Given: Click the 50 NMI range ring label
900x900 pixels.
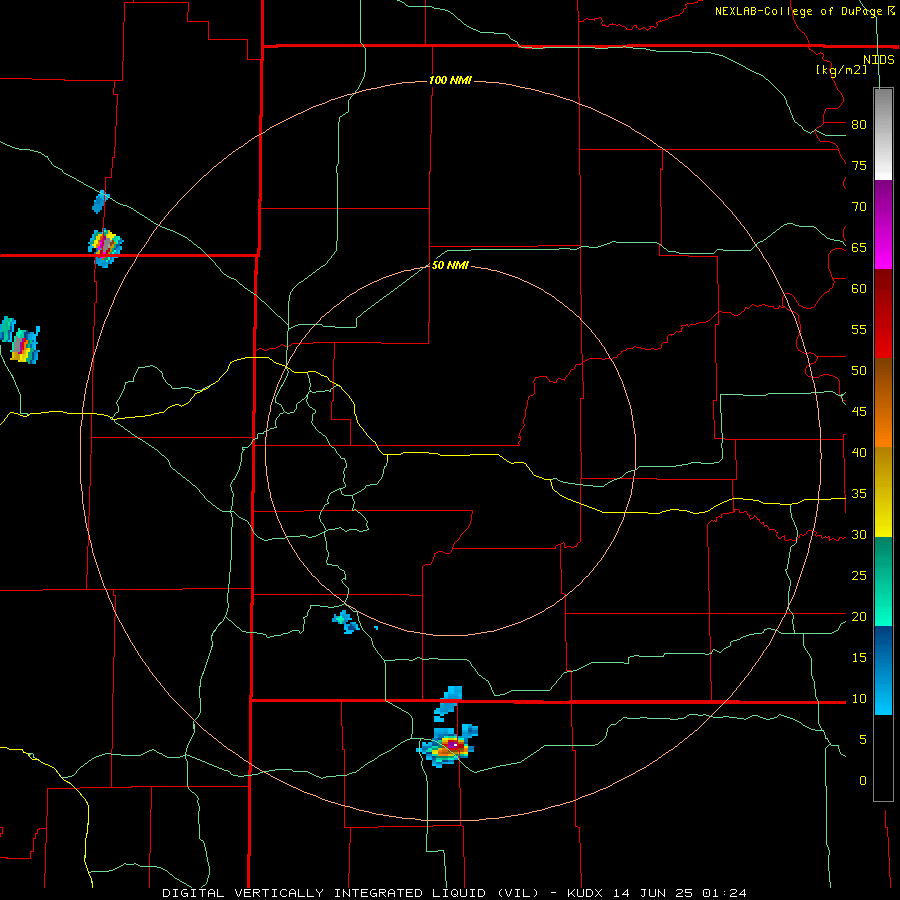Looking at the screenshot, I should 450,265.
